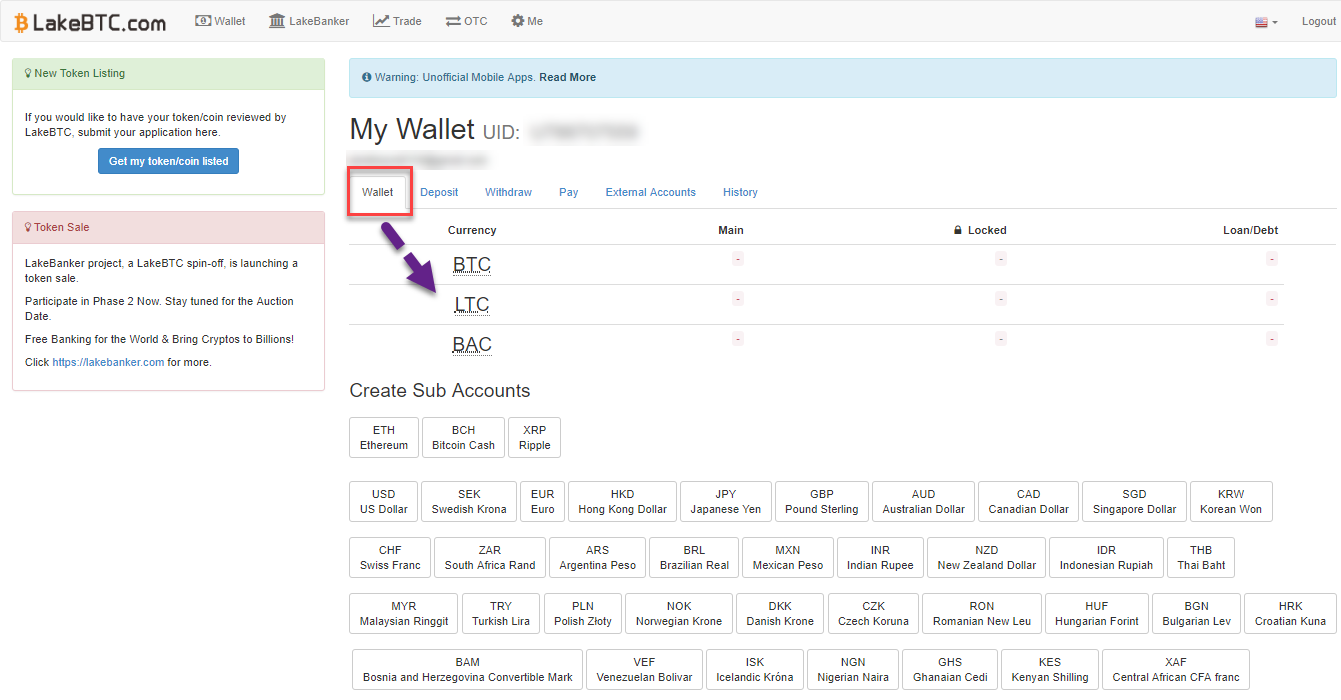Create an XRP Ripple sub account
This screenshot has width=1341, height=700.
click(535, 438)
